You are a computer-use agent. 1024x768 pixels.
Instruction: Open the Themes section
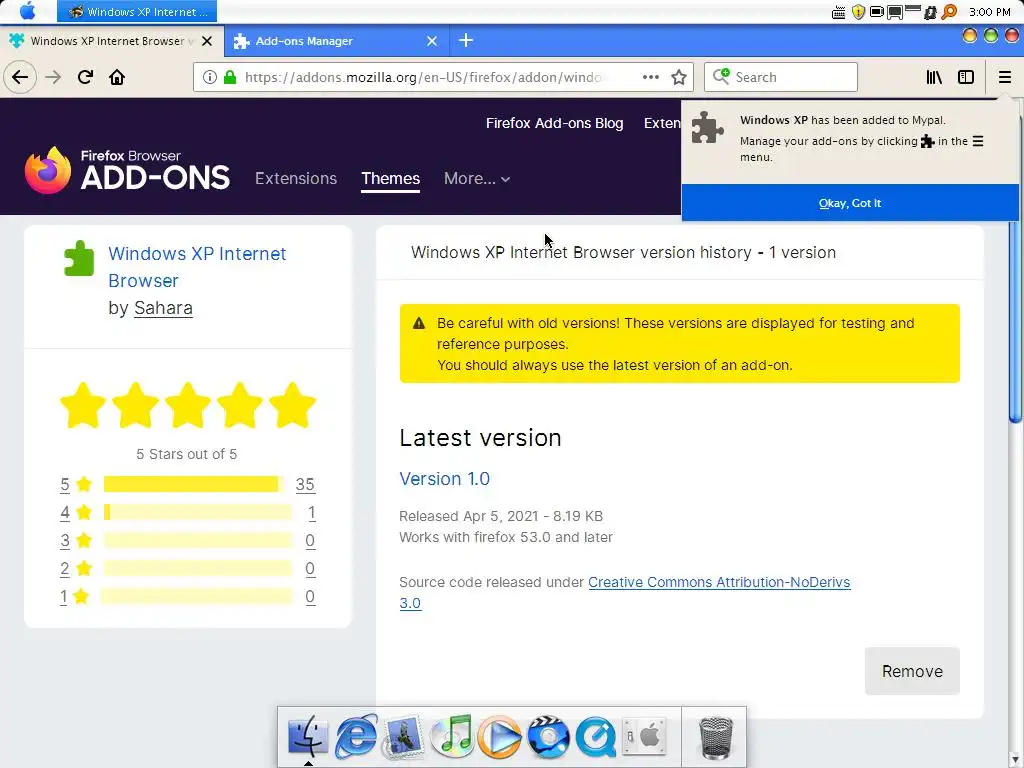[391, 178]
